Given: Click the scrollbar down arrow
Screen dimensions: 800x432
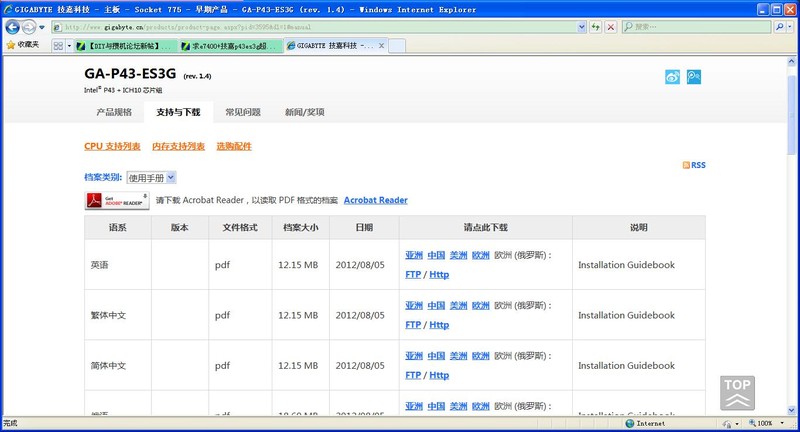Looking at the screenshot, I should tap(791, 410).
